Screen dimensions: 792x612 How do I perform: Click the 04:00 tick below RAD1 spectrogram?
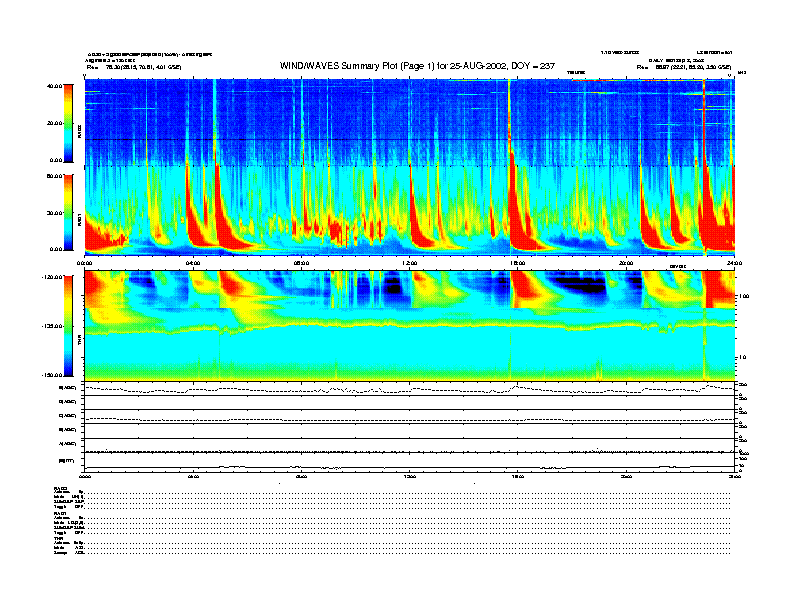click(193, 263)
